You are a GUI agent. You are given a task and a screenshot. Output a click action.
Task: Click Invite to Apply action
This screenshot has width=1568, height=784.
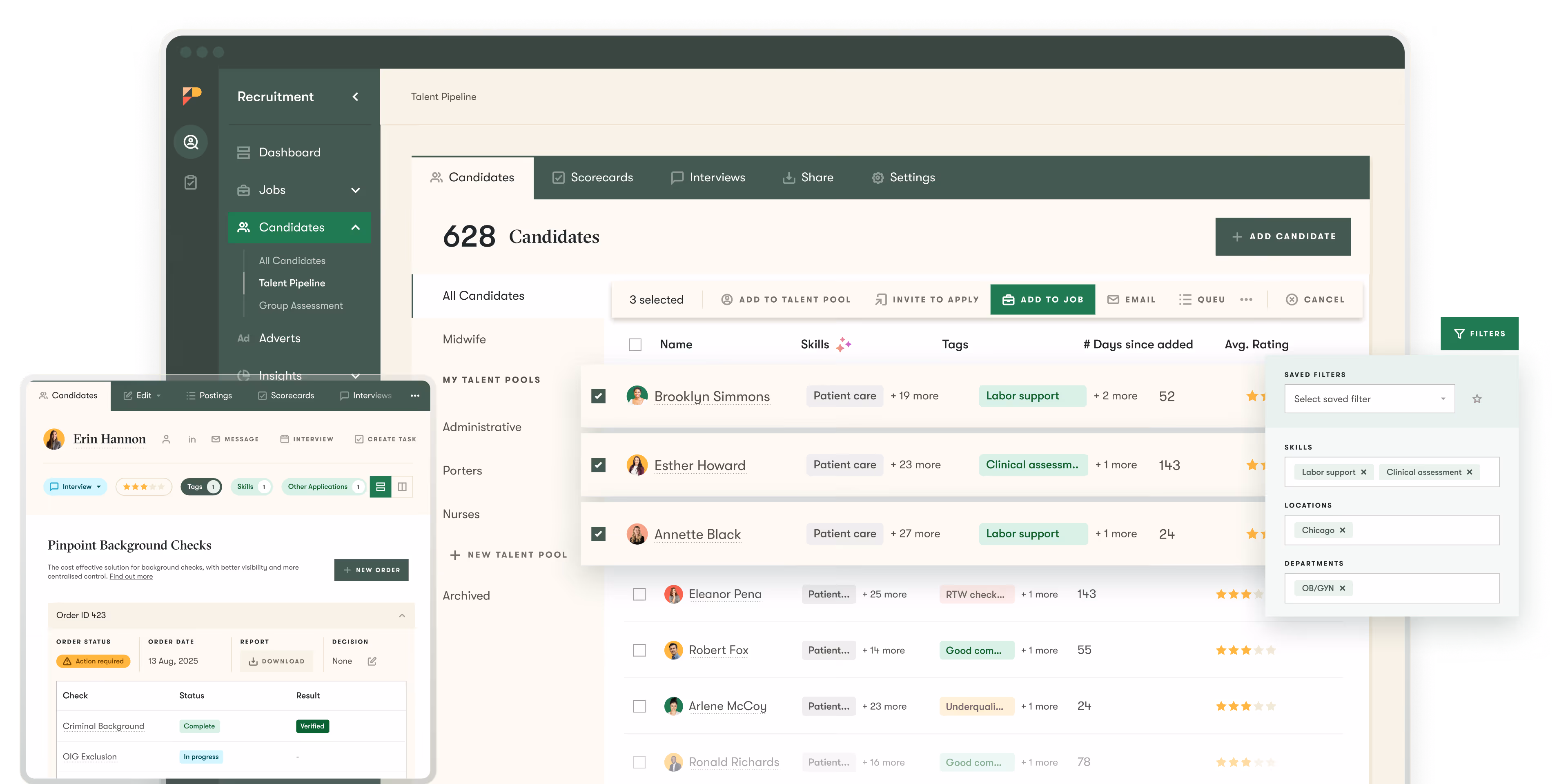[x=927, y=299]
